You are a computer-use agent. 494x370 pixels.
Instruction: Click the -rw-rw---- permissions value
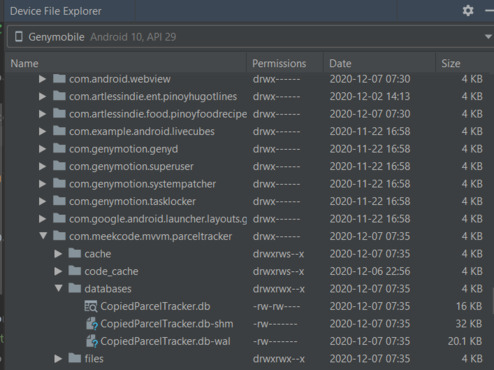(276, 306)
